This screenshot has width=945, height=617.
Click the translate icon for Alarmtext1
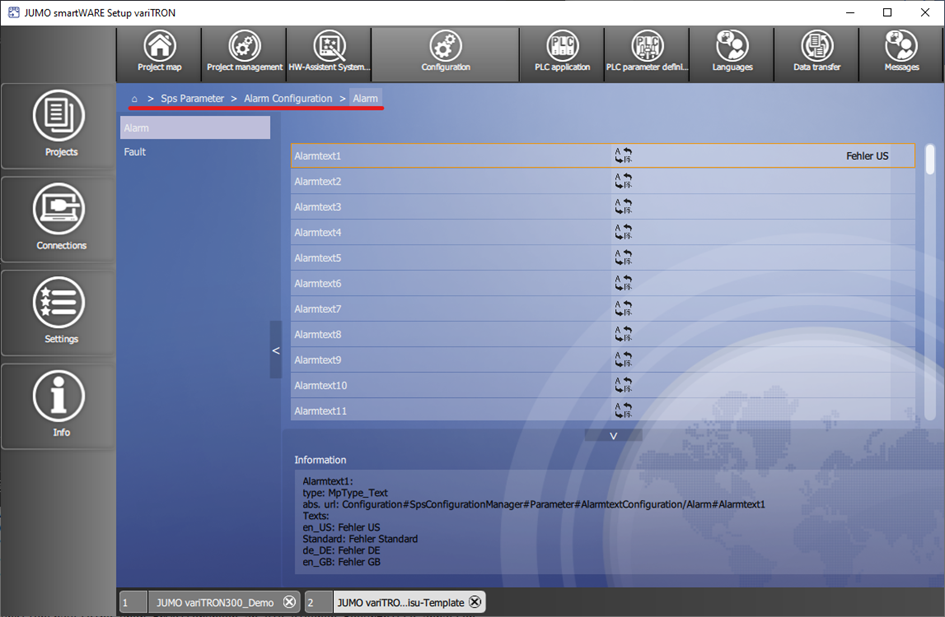(622, 156)
